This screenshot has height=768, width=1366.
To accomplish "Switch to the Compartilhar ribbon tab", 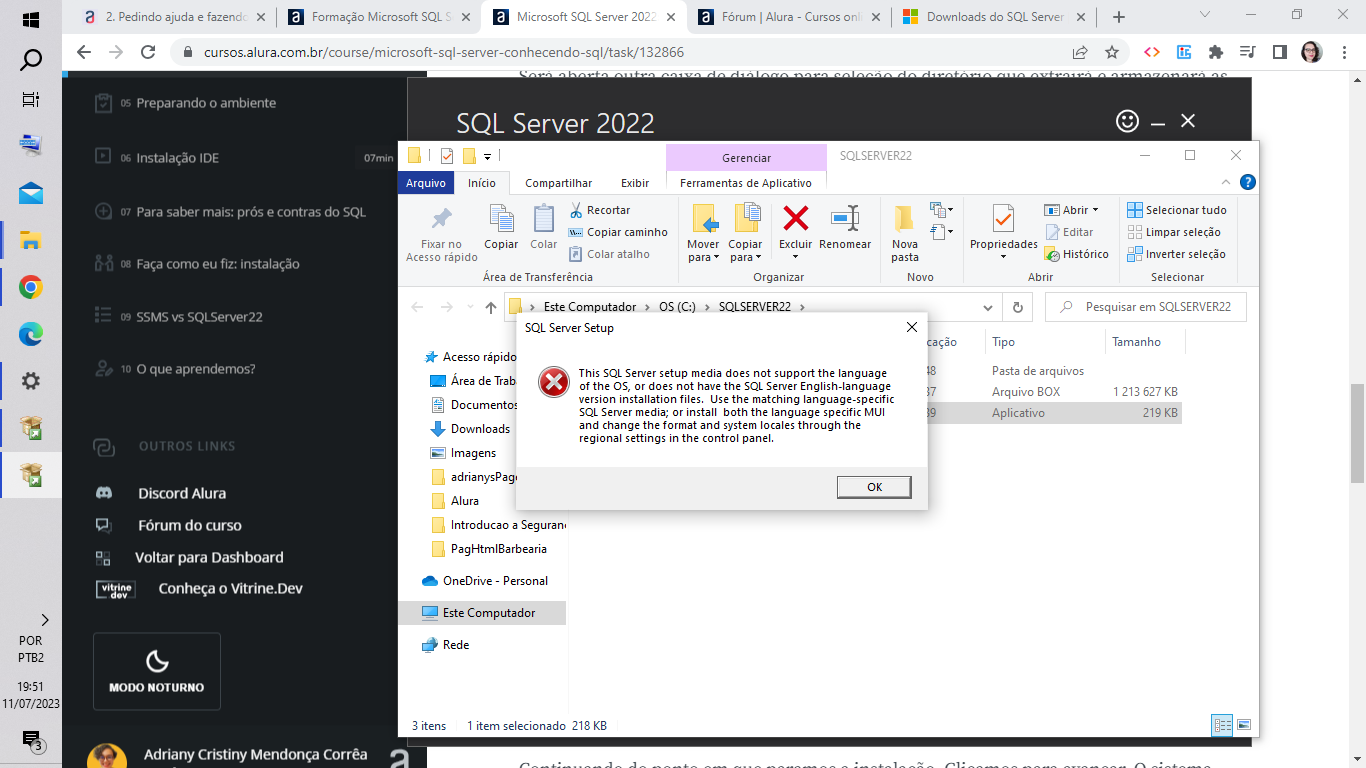I will point(558,183).
